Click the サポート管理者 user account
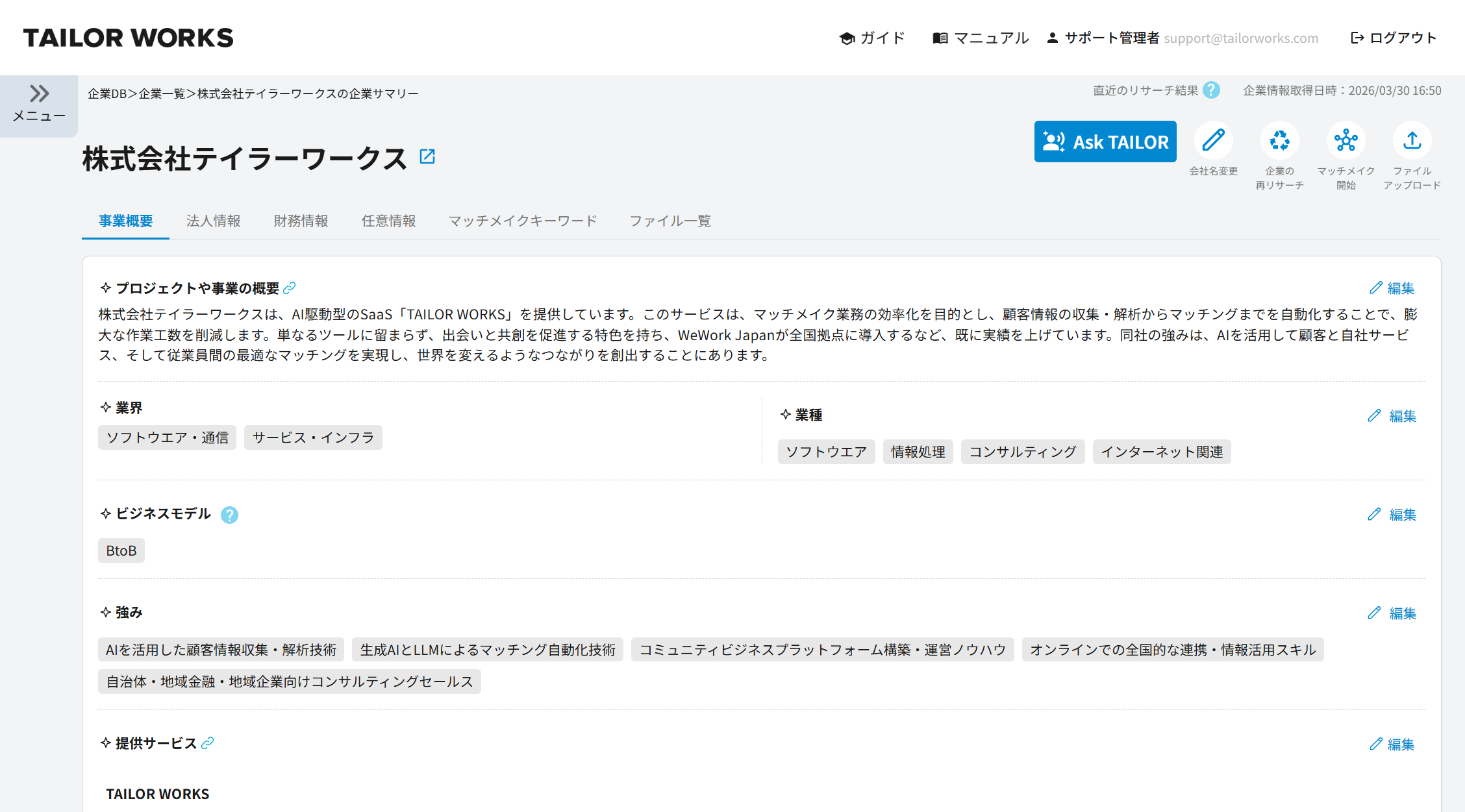Viewport: 1465px width, 812px height. click(x=1183, y=38)
